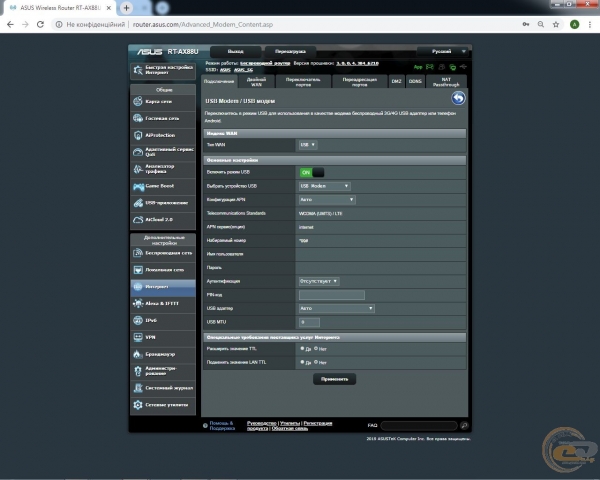Click the FAQ search magnifier icon

pos(464,425)
